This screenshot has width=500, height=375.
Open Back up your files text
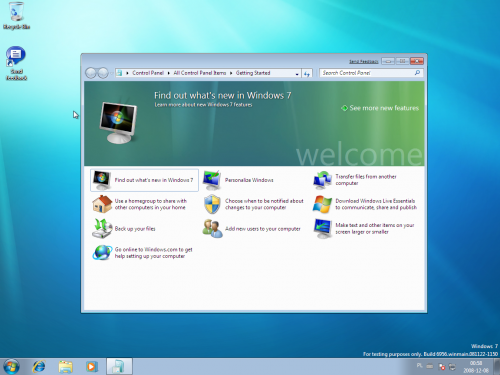(135, 229)
